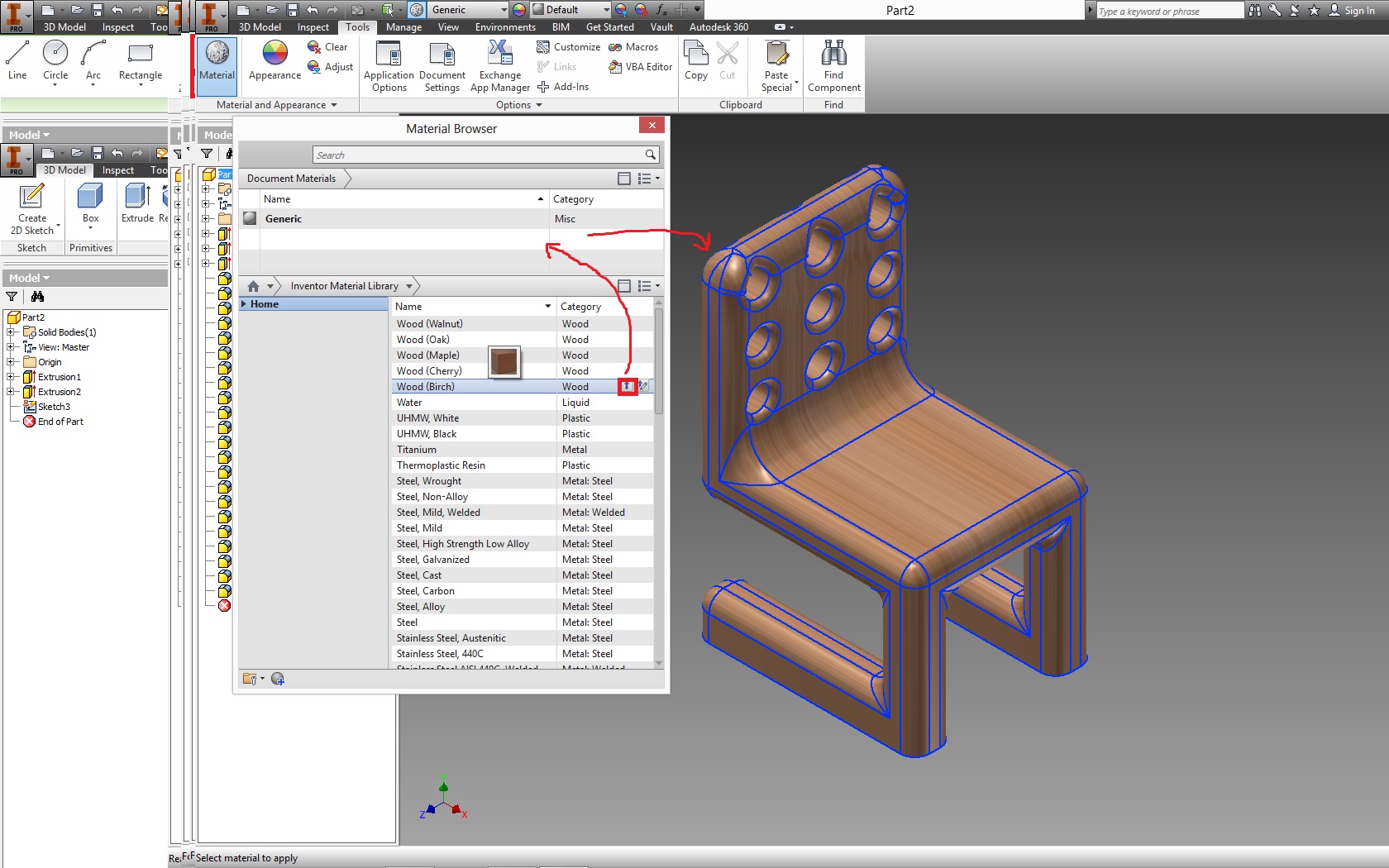Screen dimensions: 1389x868
Task: Expand Solid Bodies(1) in the model tree
Action: click(x=11, y=332)
